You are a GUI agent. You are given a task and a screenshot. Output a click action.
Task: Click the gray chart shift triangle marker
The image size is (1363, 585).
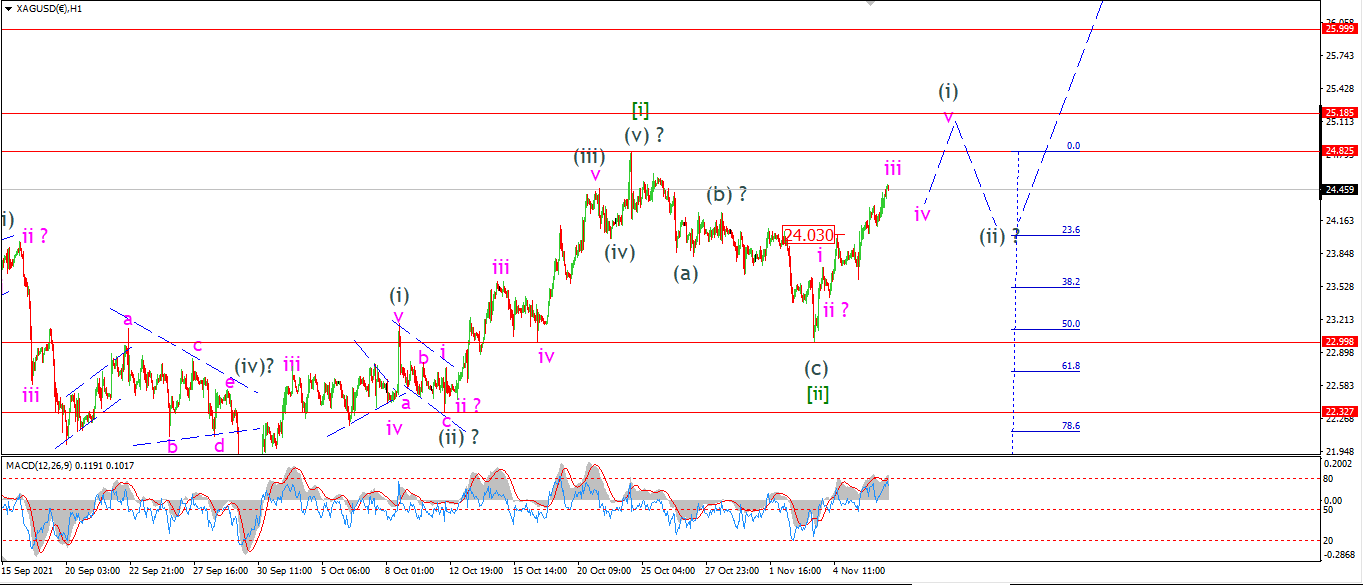click(x=871, y=3)
